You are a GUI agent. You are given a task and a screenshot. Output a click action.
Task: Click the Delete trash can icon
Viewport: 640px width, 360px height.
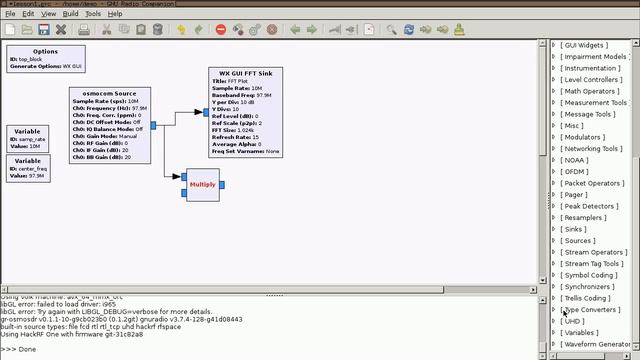158,29
